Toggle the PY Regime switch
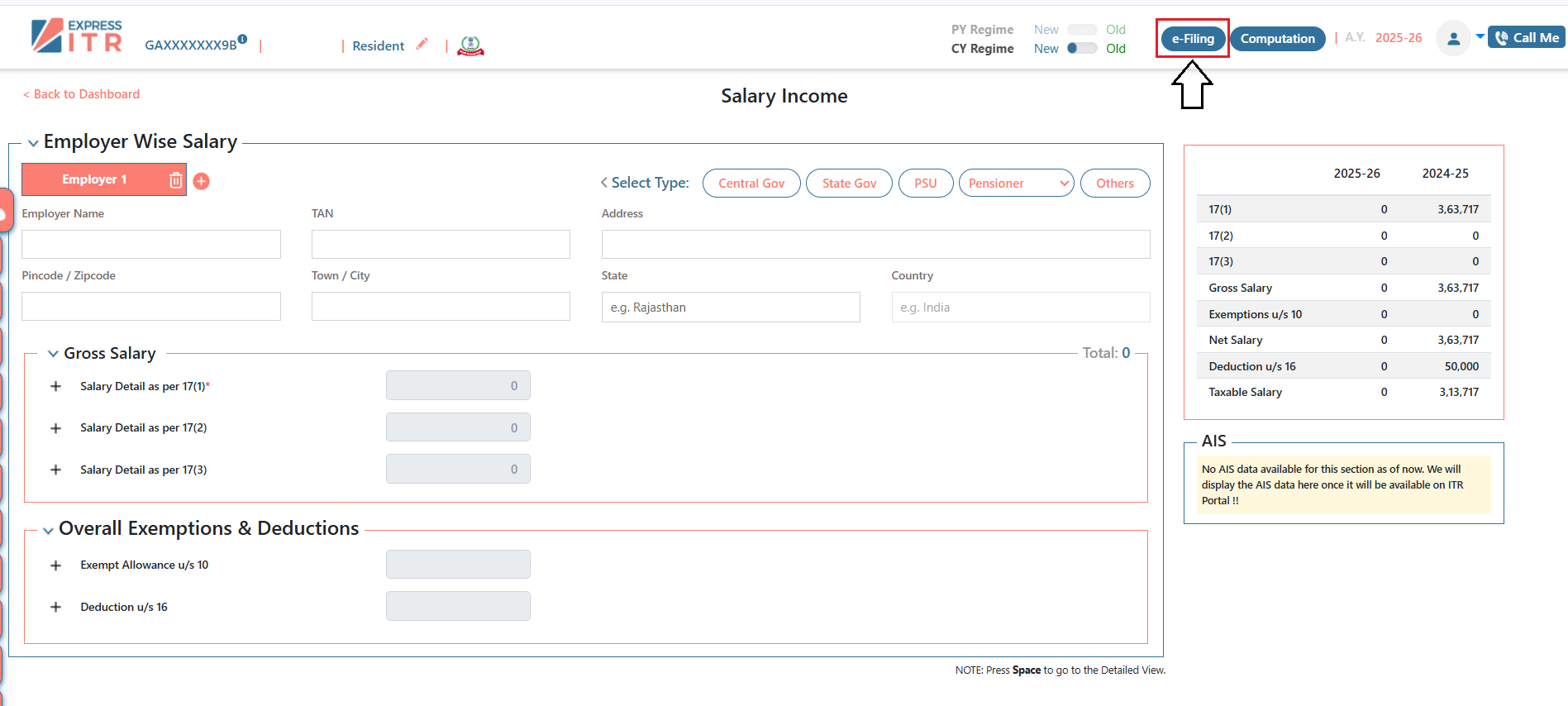 point(1082,30)
